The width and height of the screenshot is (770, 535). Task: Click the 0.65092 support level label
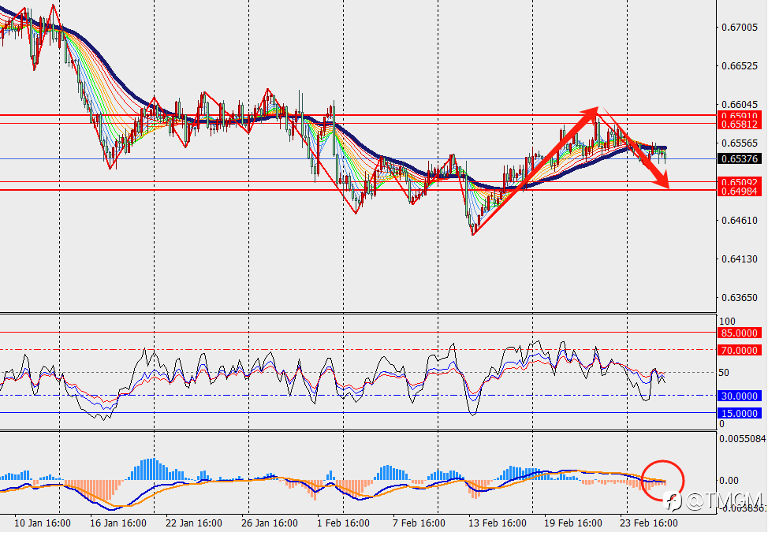click(x=740, y=182)
